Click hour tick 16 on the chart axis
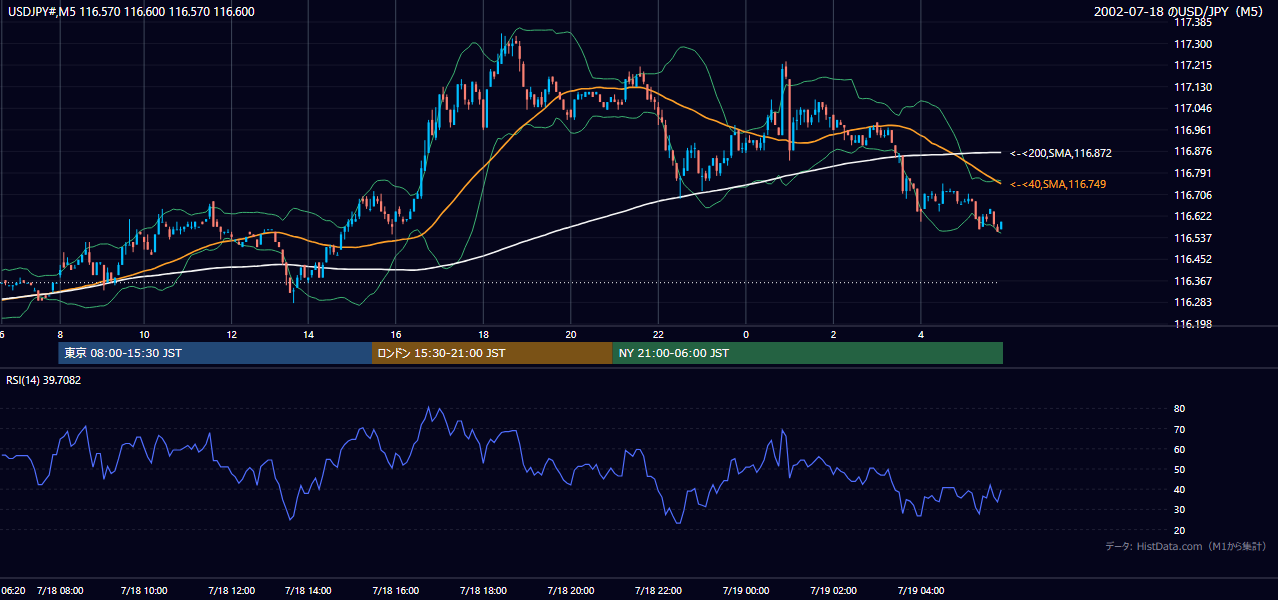The image size is (1278, 600). [x=396, y=334]
